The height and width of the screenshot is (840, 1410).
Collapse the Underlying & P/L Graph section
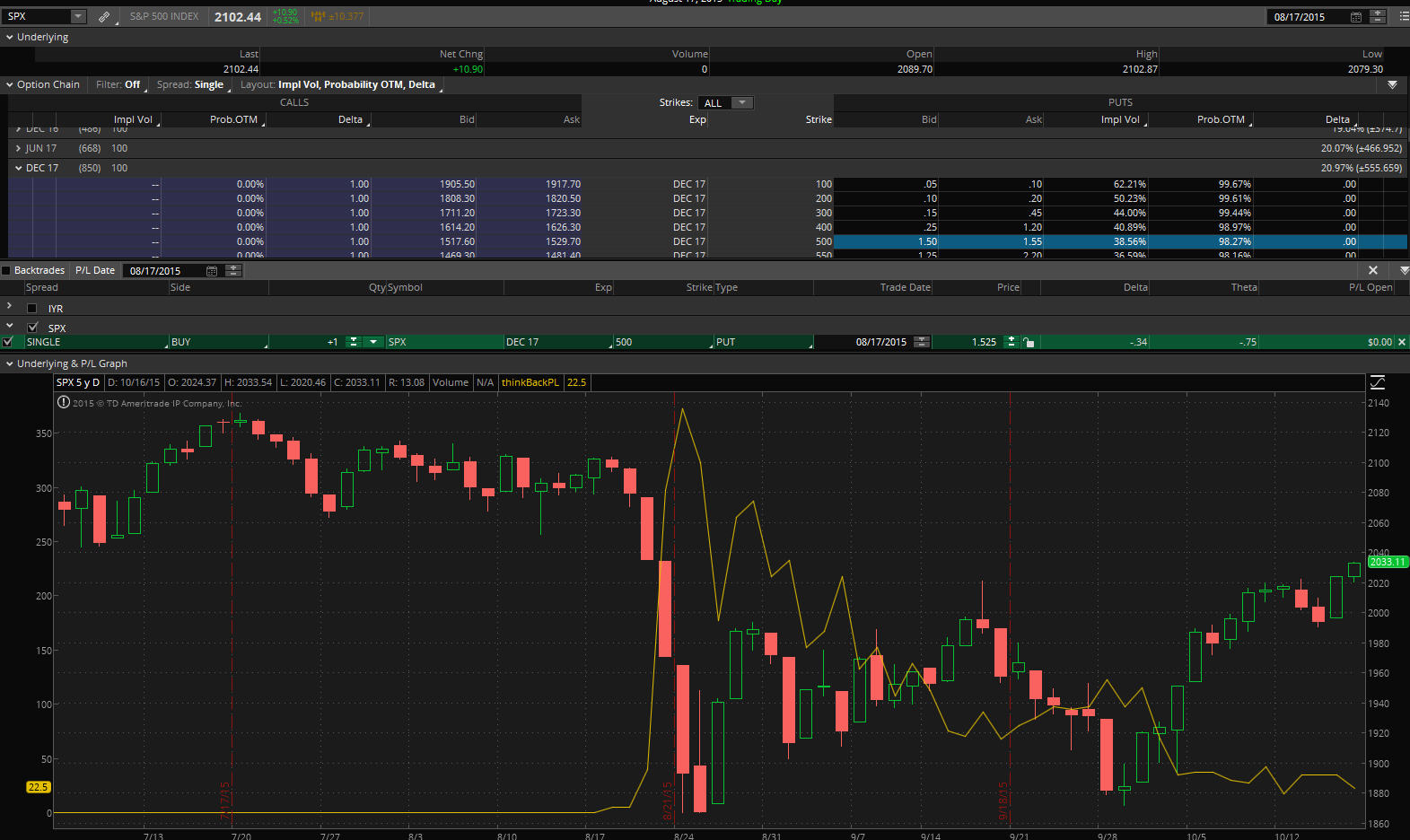(x=9, y=363)
